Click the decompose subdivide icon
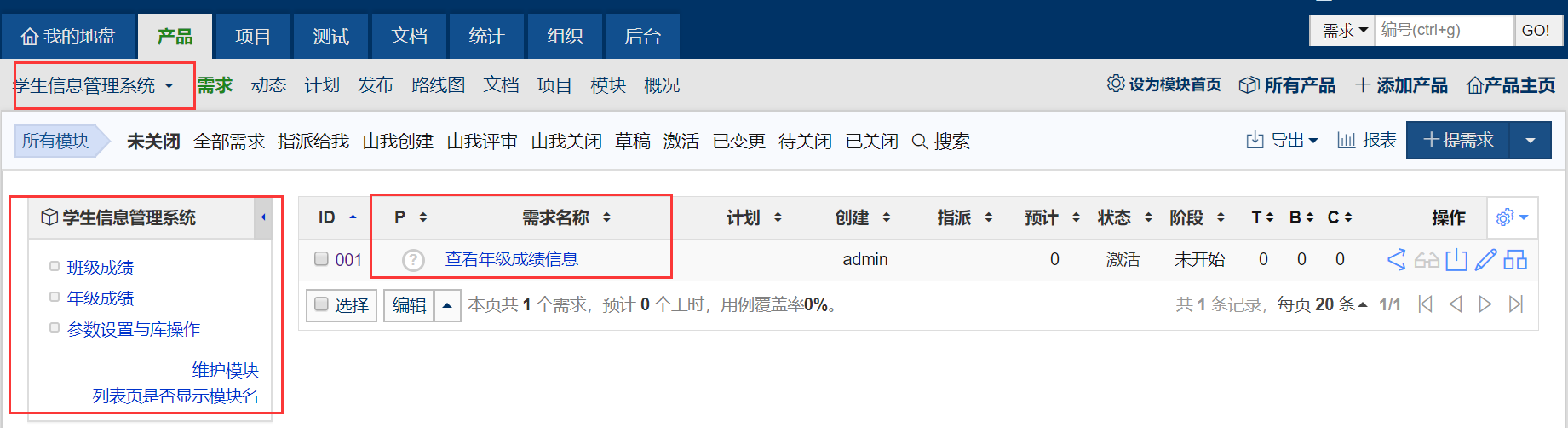The width and height of the screenshot is (1568, 428). click(1515, 259)
